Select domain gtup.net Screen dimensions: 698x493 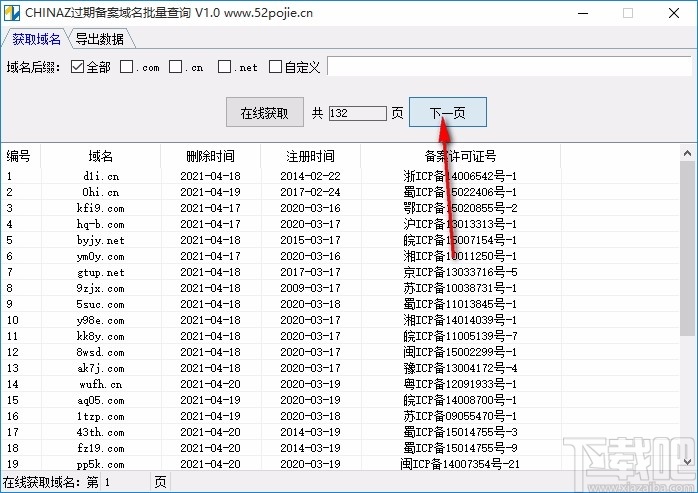pyautogui.click(x=101, y=273)
